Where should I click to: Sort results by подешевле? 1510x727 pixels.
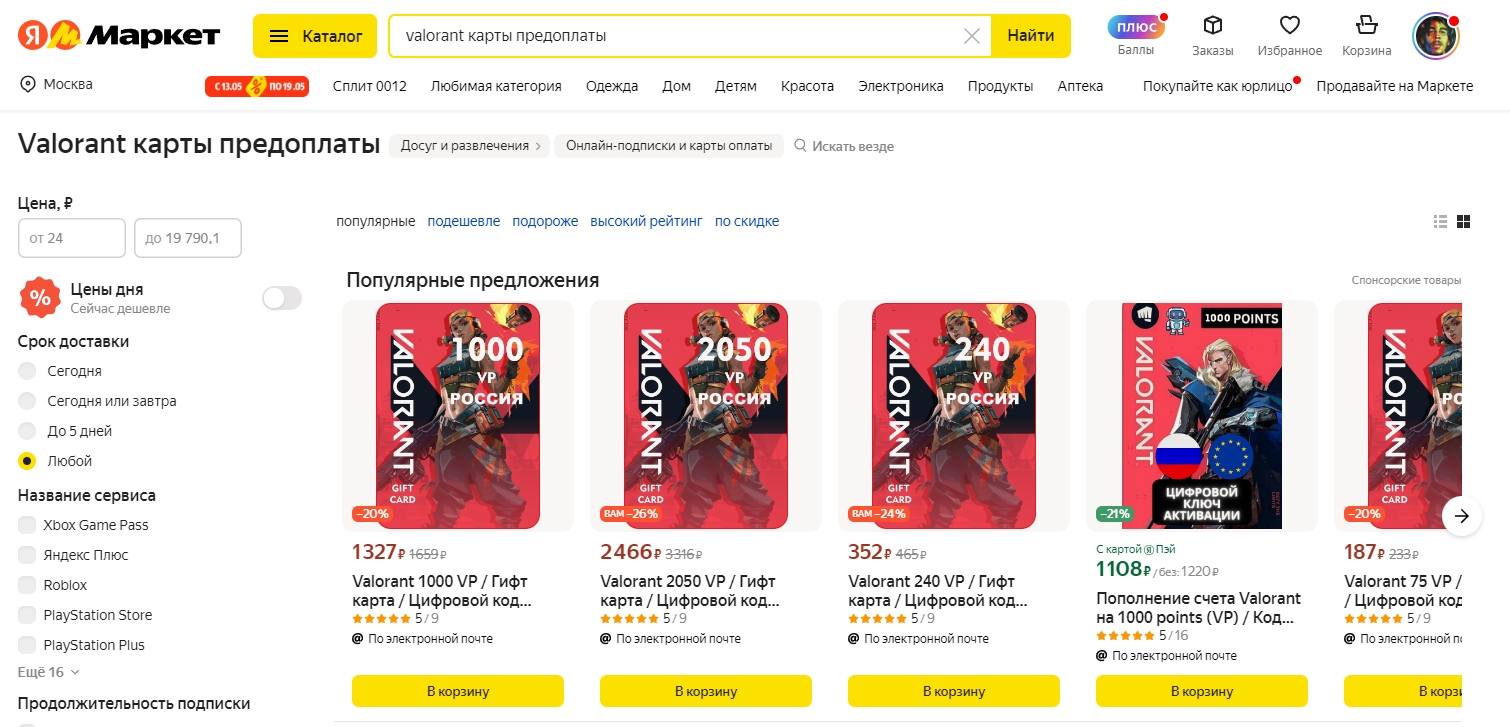(463, 221)
